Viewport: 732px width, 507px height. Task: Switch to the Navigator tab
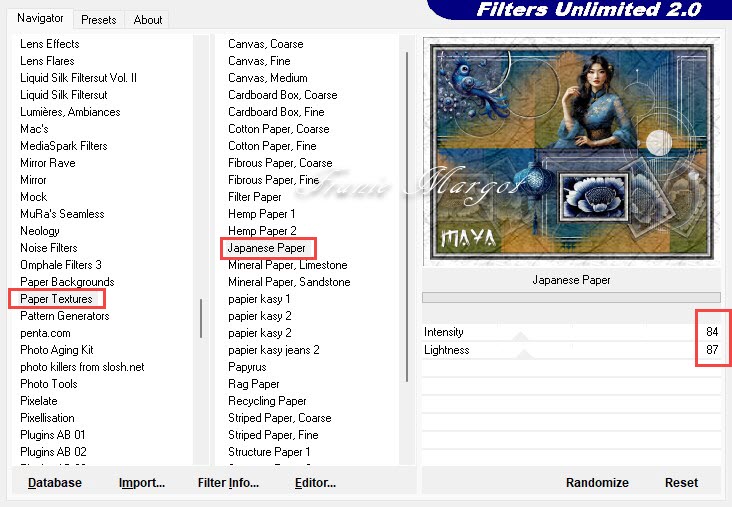[40, 18]
